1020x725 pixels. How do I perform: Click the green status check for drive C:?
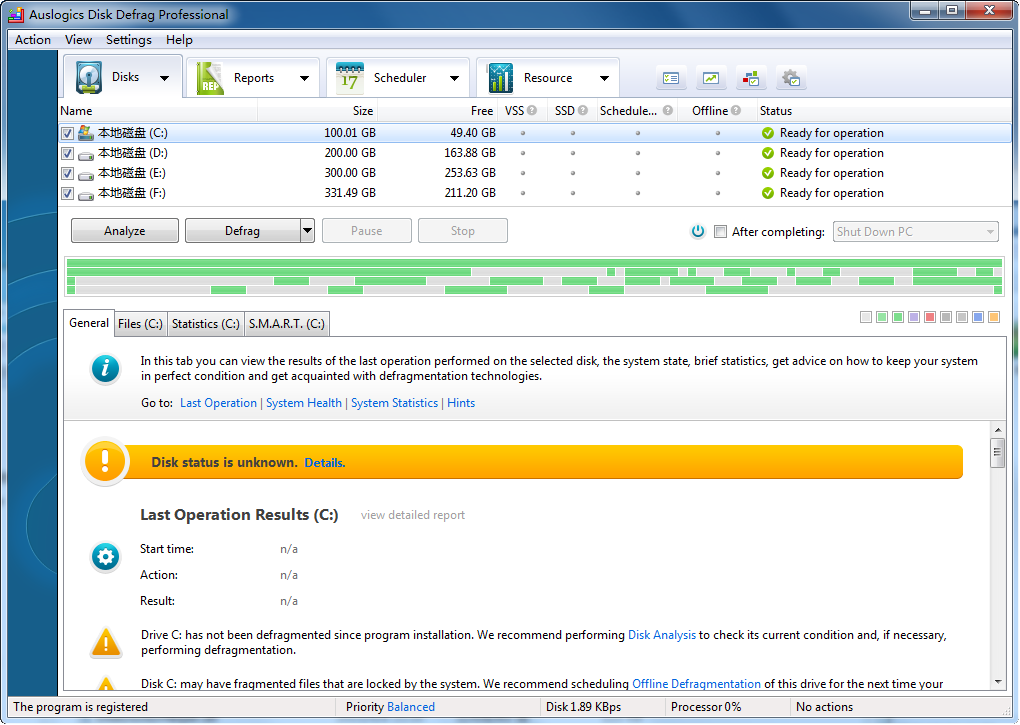coord(768,133)
